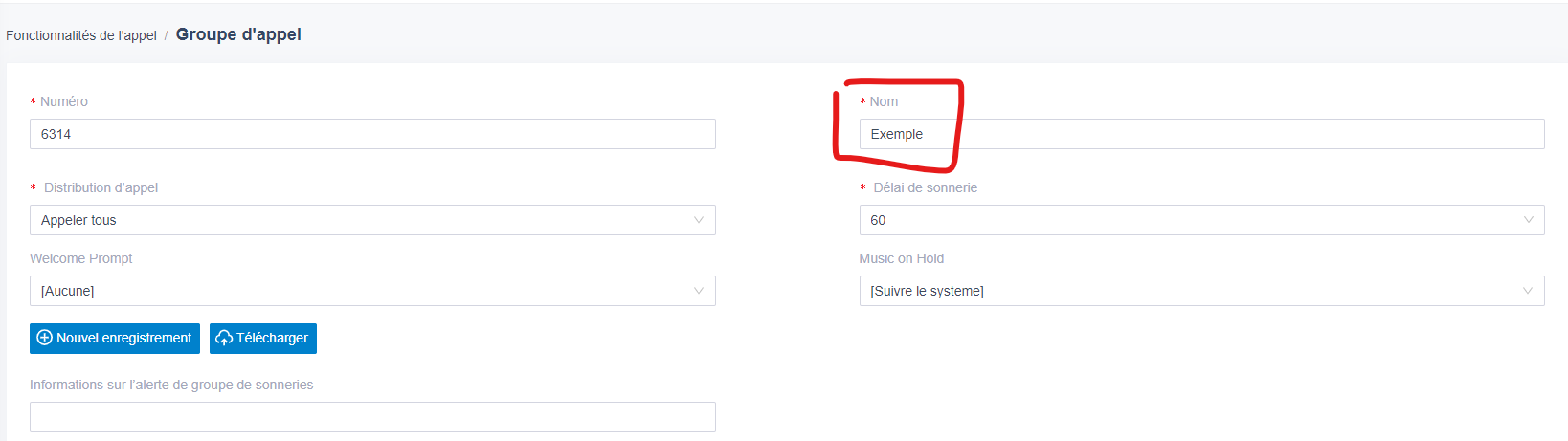Click the Télécharger button label
Viewport: 1568px width, 441px height.
point(273,338)
